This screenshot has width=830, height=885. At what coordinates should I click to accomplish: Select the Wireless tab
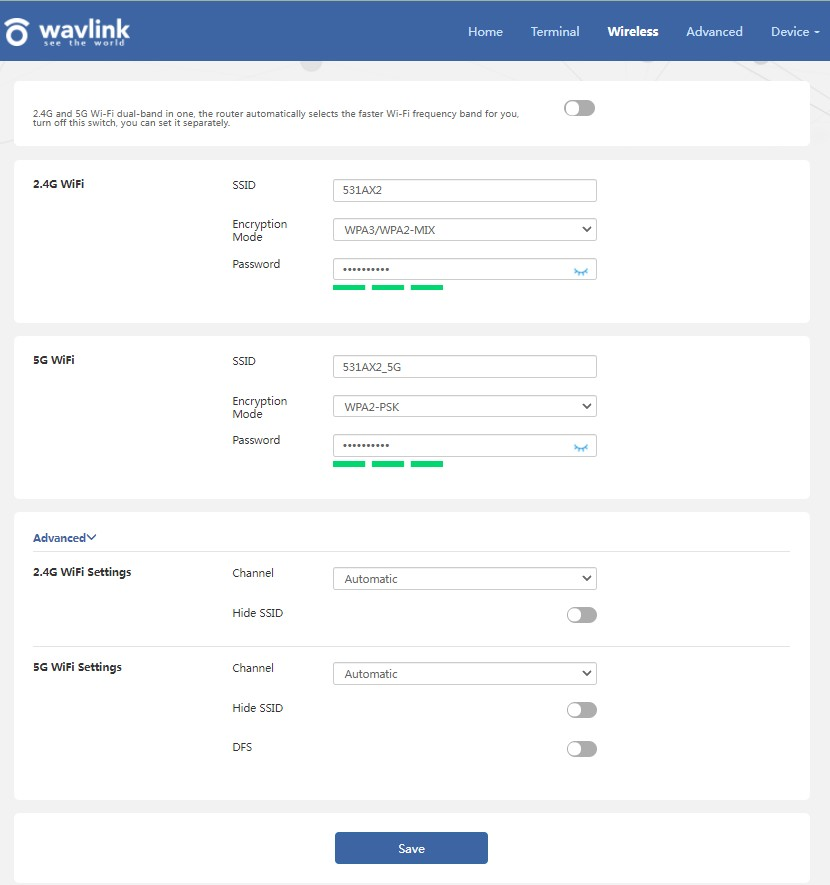pos(632,32)
